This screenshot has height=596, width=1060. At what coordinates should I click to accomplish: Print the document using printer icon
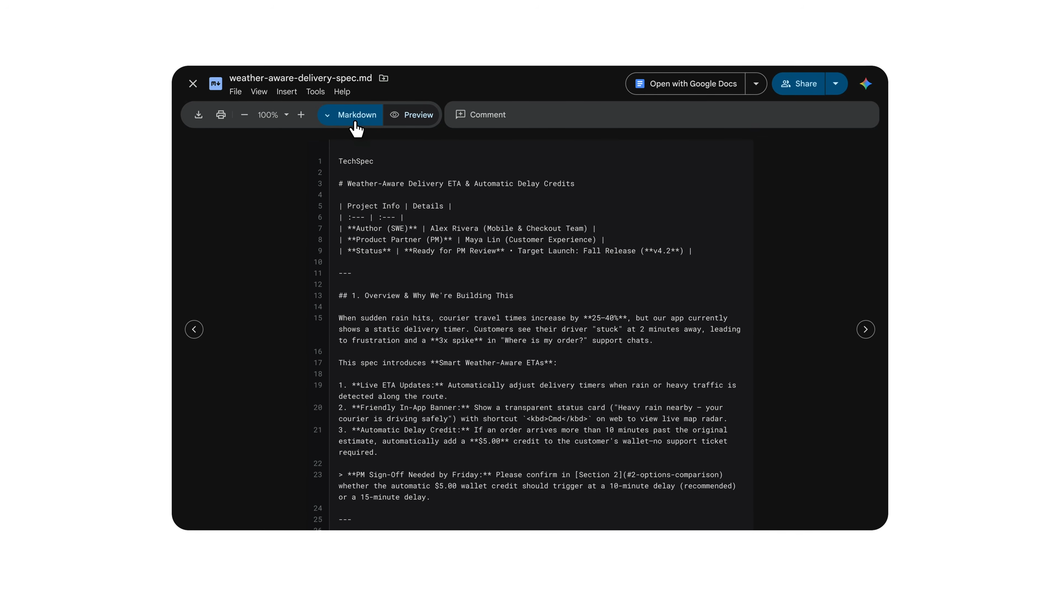click(x=220, y=115)
